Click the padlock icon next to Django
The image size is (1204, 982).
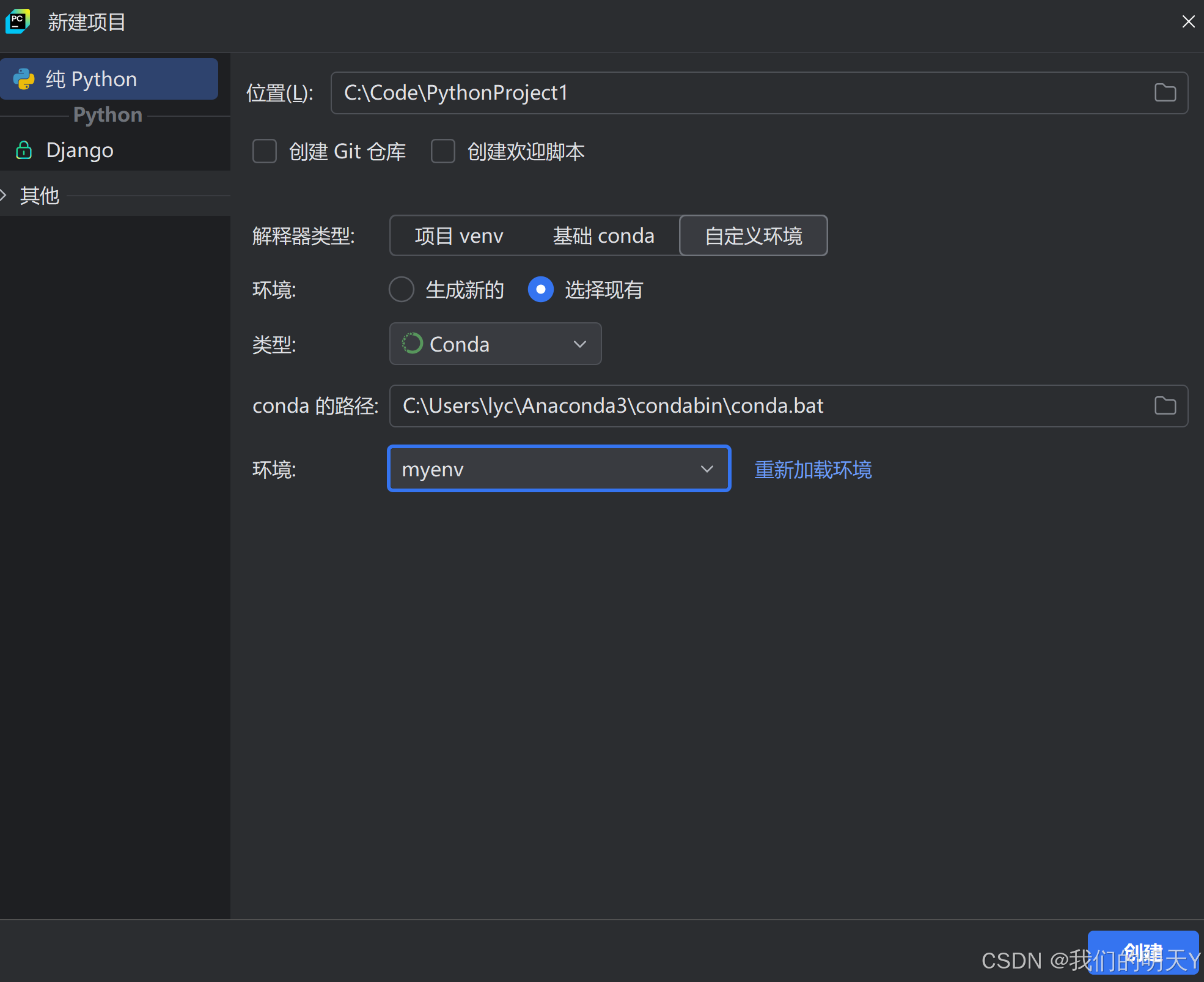[x=24, y=150]
